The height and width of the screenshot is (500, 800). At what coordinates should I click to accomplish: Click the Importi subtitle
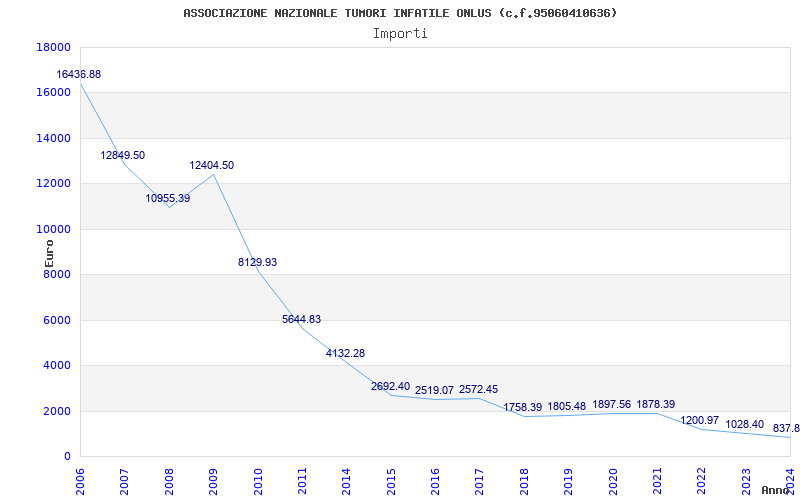(x=400, y=34)
